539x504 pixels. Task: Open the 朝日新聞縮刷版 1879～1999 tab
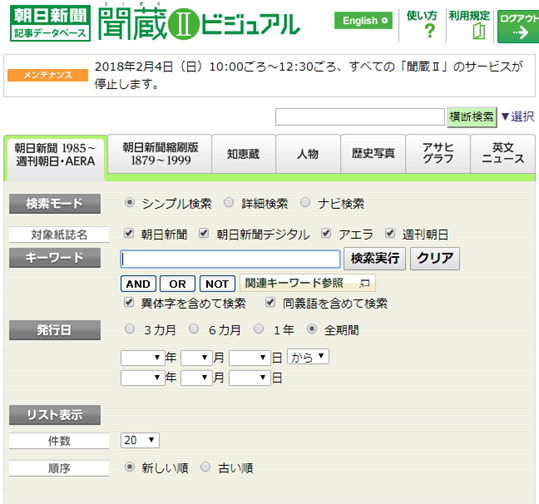160,154
